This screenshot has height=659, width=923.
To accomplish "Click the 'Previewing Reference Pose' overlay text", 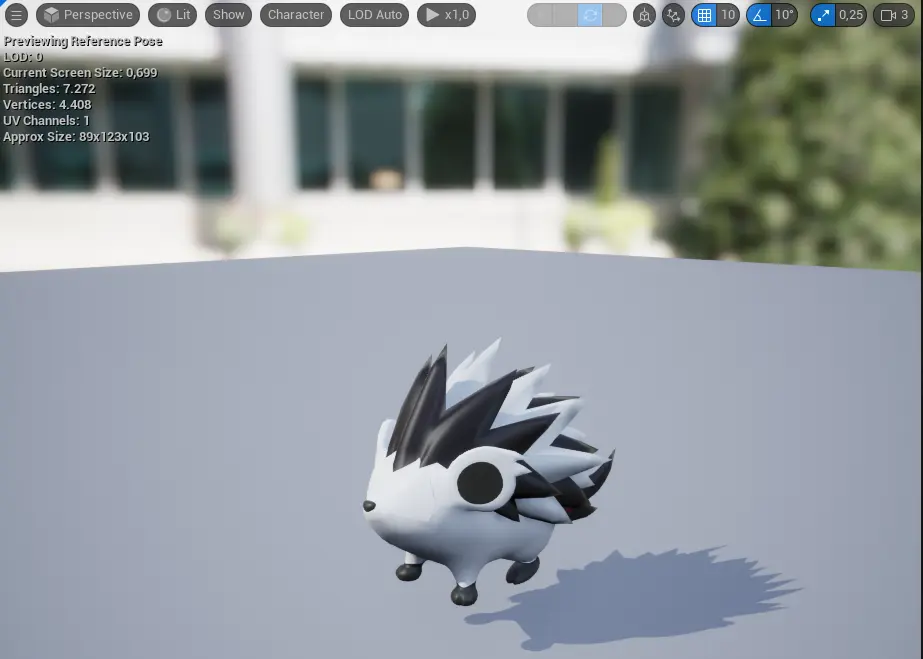I will pyautogui.click(x=83, y=41).
